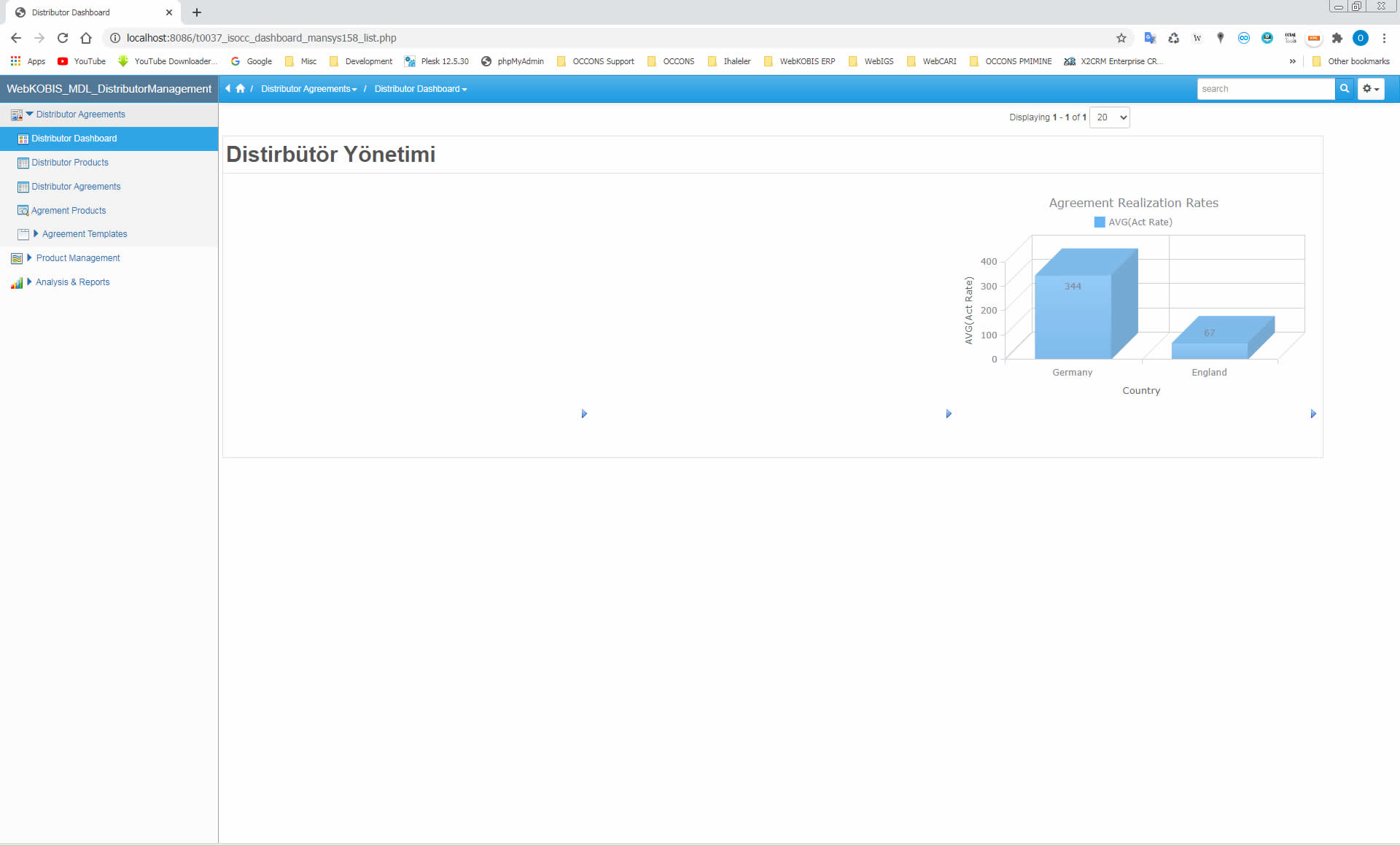
Task: Bookmark this page with star icon
Action: tap(1121, 38)
